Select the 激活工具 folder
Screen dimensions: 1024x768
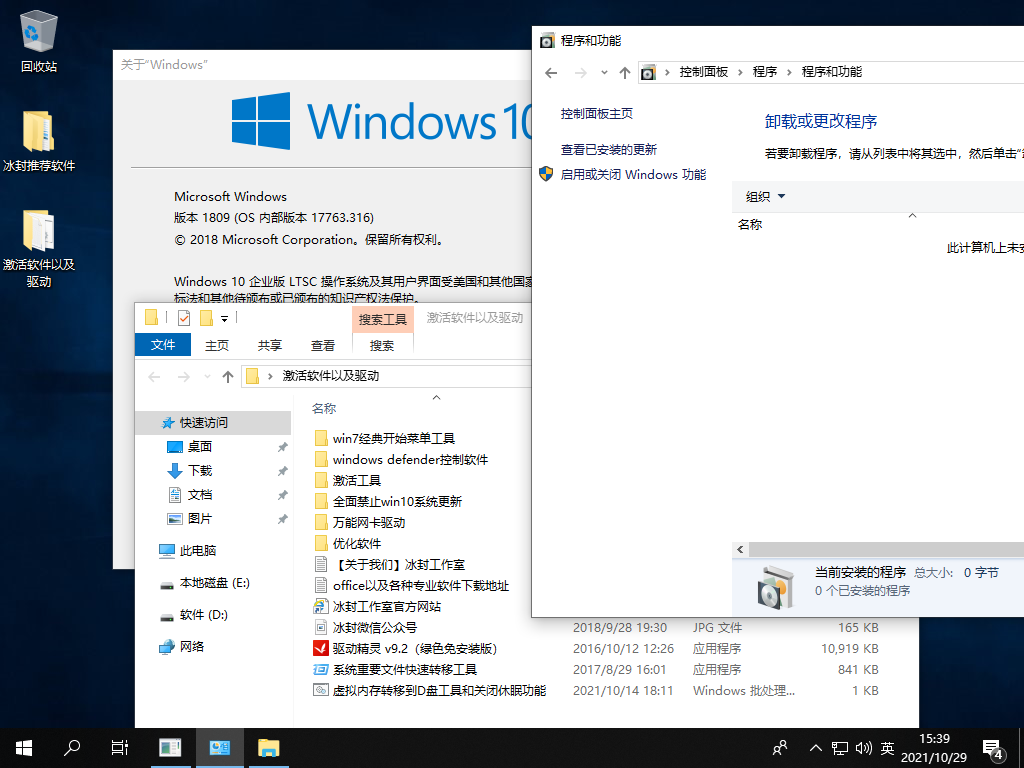click(357, 480)
